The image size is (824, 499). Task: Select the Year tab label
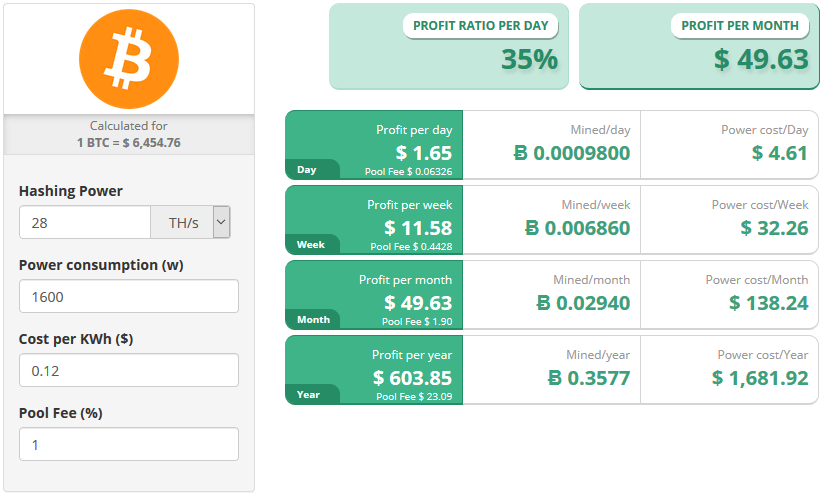pos(309,394)
